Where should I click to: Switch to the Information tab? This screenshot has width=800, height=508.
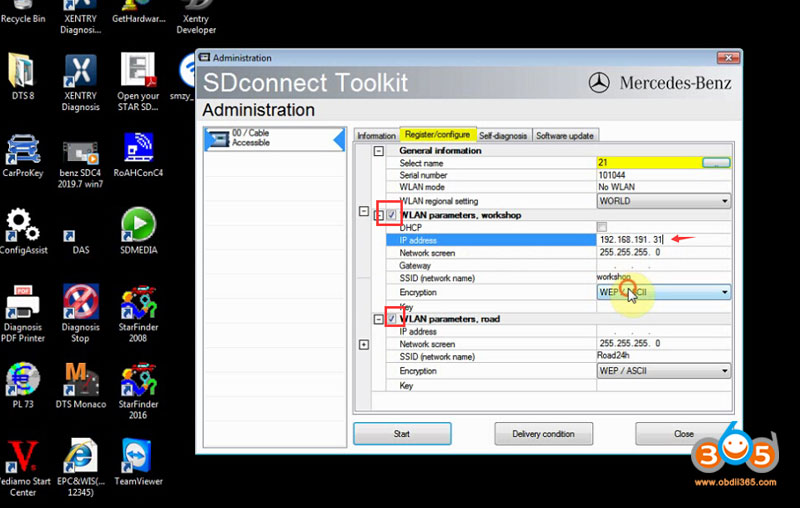(x=377, y=136)
